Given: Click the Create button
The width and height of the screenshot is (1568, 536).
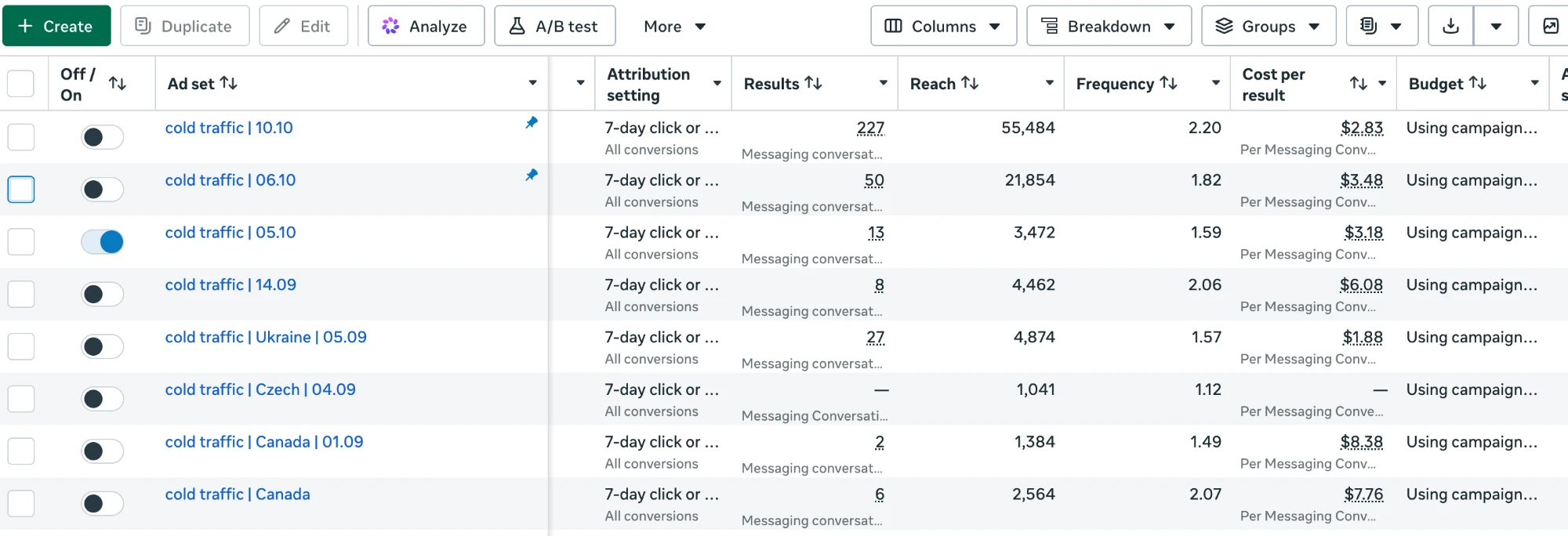Looking at the screenshot, I should [x=56, y=26].
